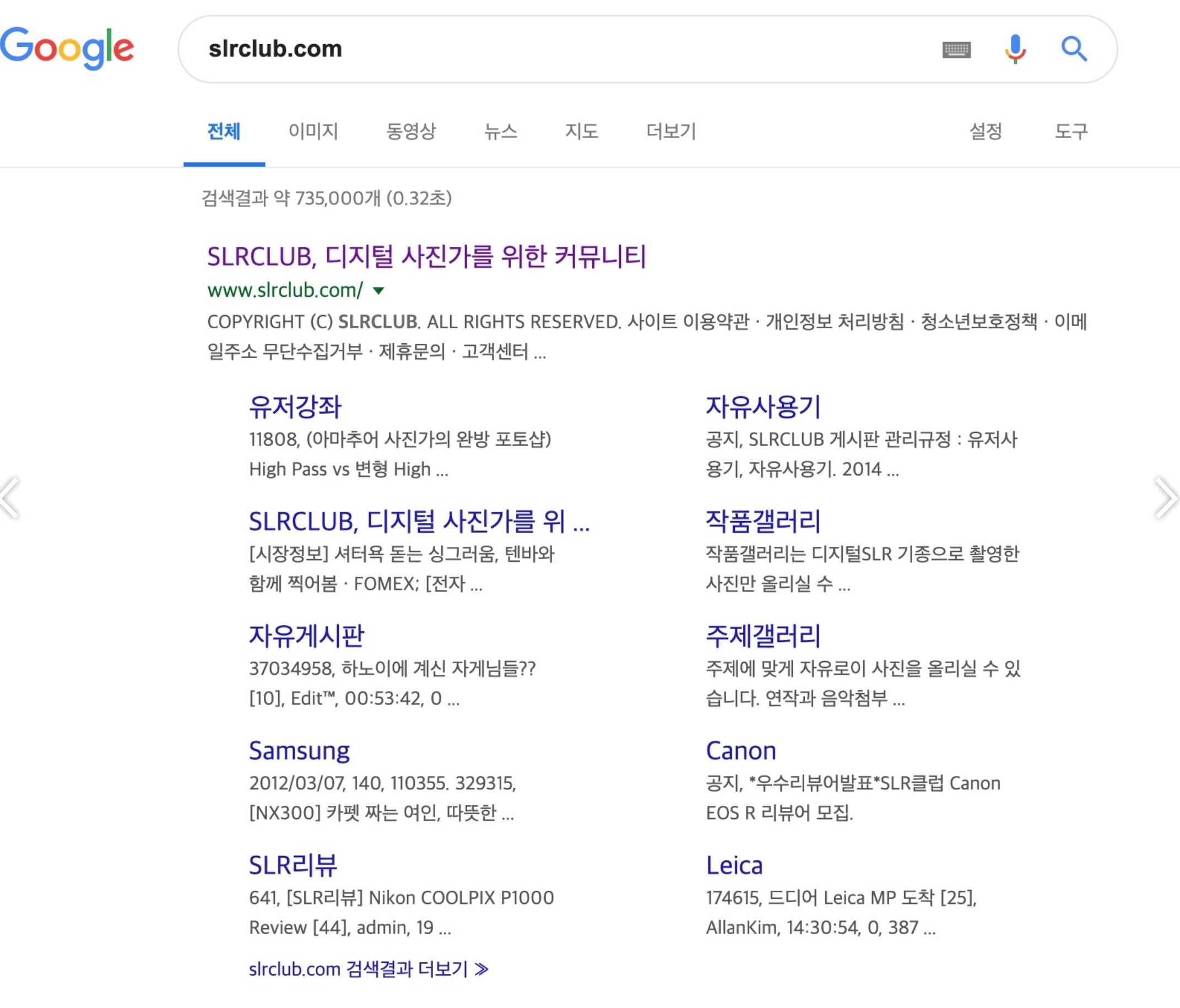1180x1008 pixels.
Task: Click the Google logo
Action: [67, 48]
